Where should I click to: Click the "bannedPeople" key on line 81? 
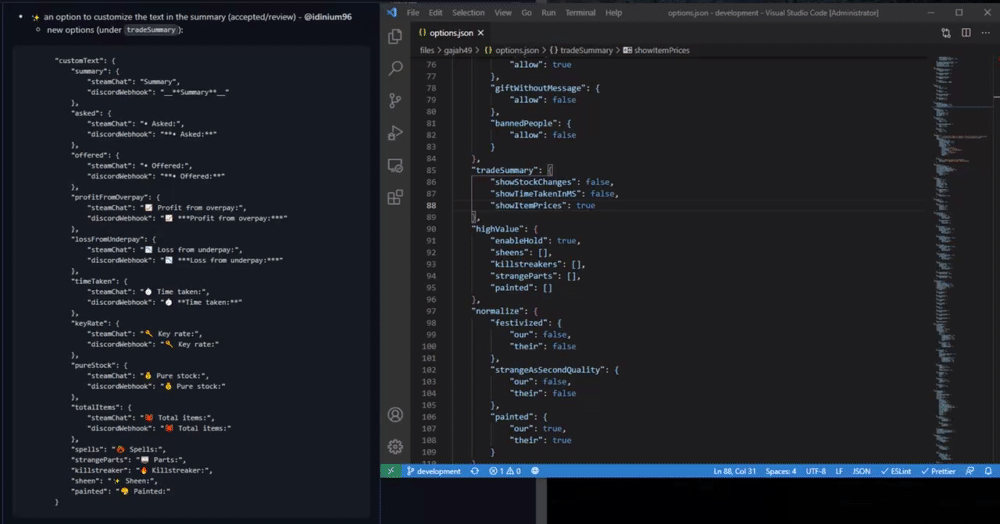(x=524, y=124)
